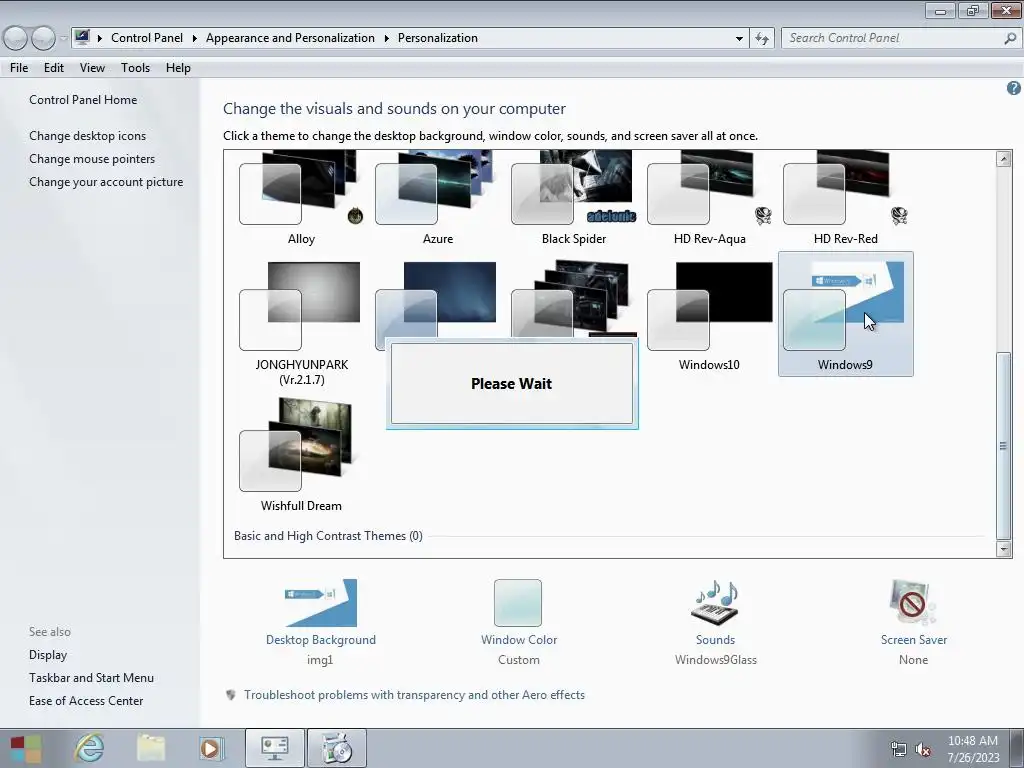Open Ease of Access Center link

click(86, 701)
